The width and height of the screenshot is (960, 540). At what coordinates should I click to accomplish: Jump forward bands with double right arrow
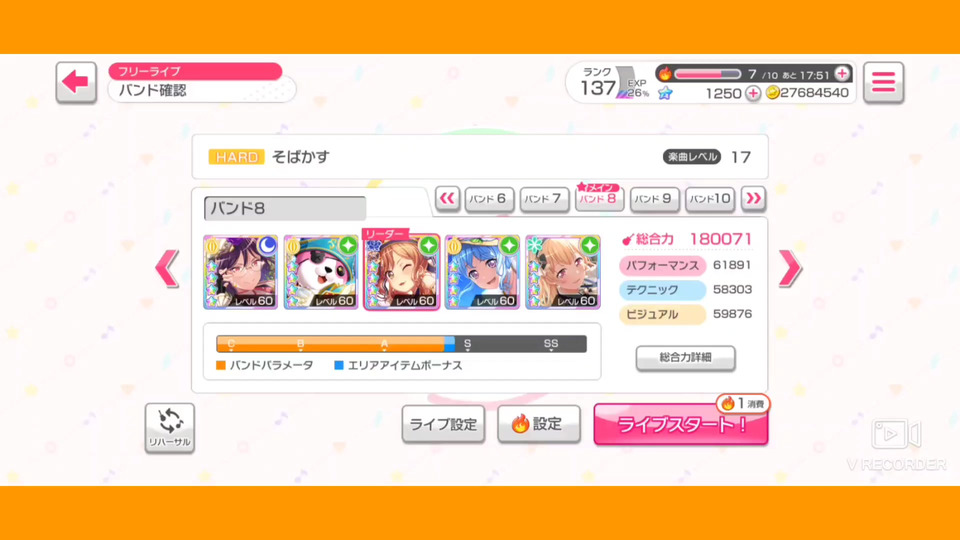[x=754, y=198]
